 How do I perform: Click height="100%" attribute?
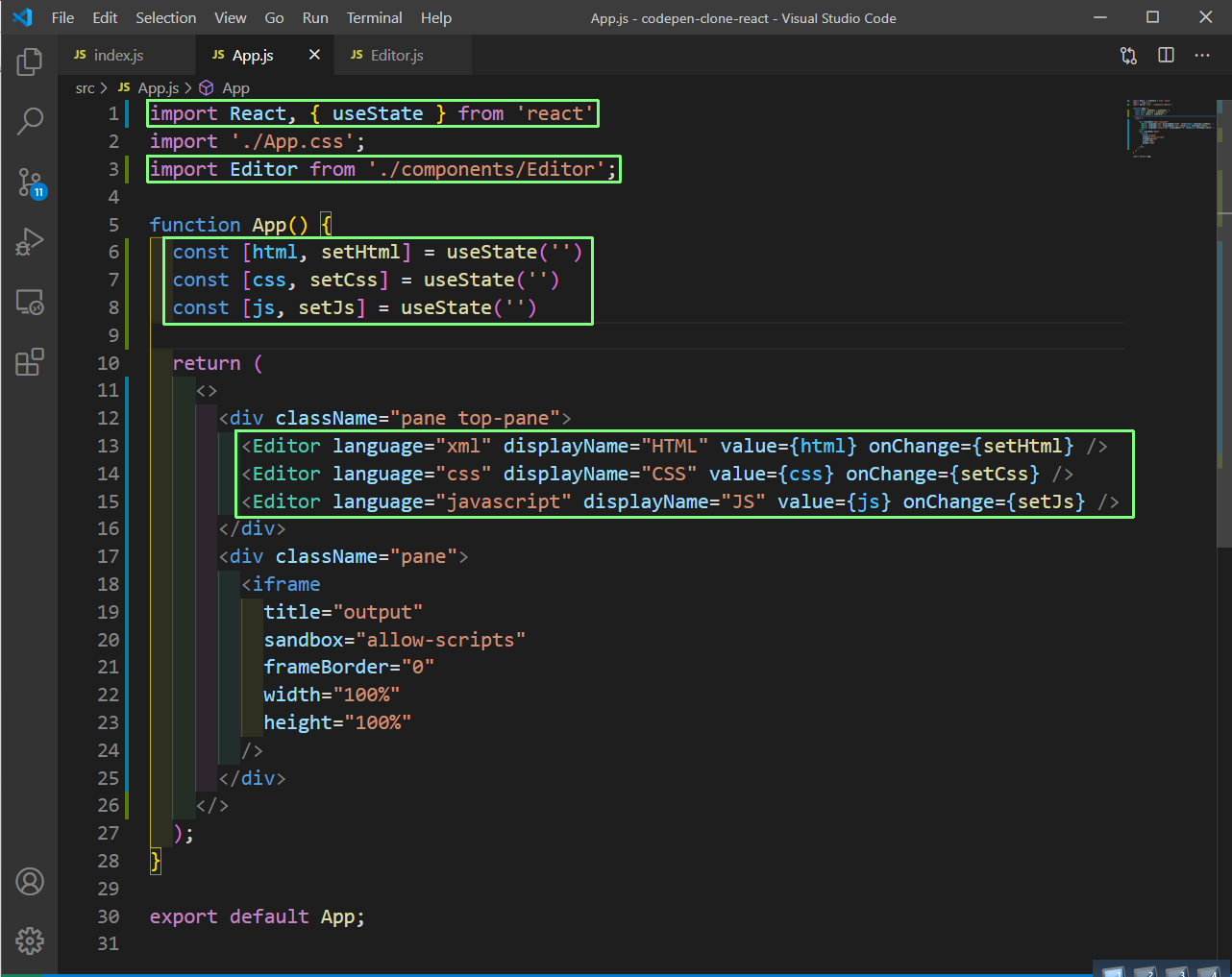click(337, 723)
